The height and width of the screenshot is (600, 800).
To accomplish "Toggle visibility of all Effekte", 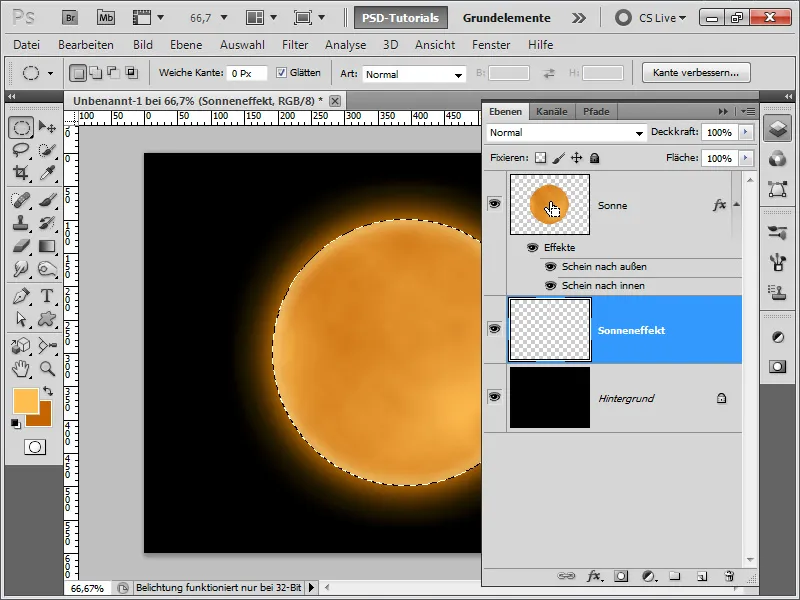I will click(532, 247).
